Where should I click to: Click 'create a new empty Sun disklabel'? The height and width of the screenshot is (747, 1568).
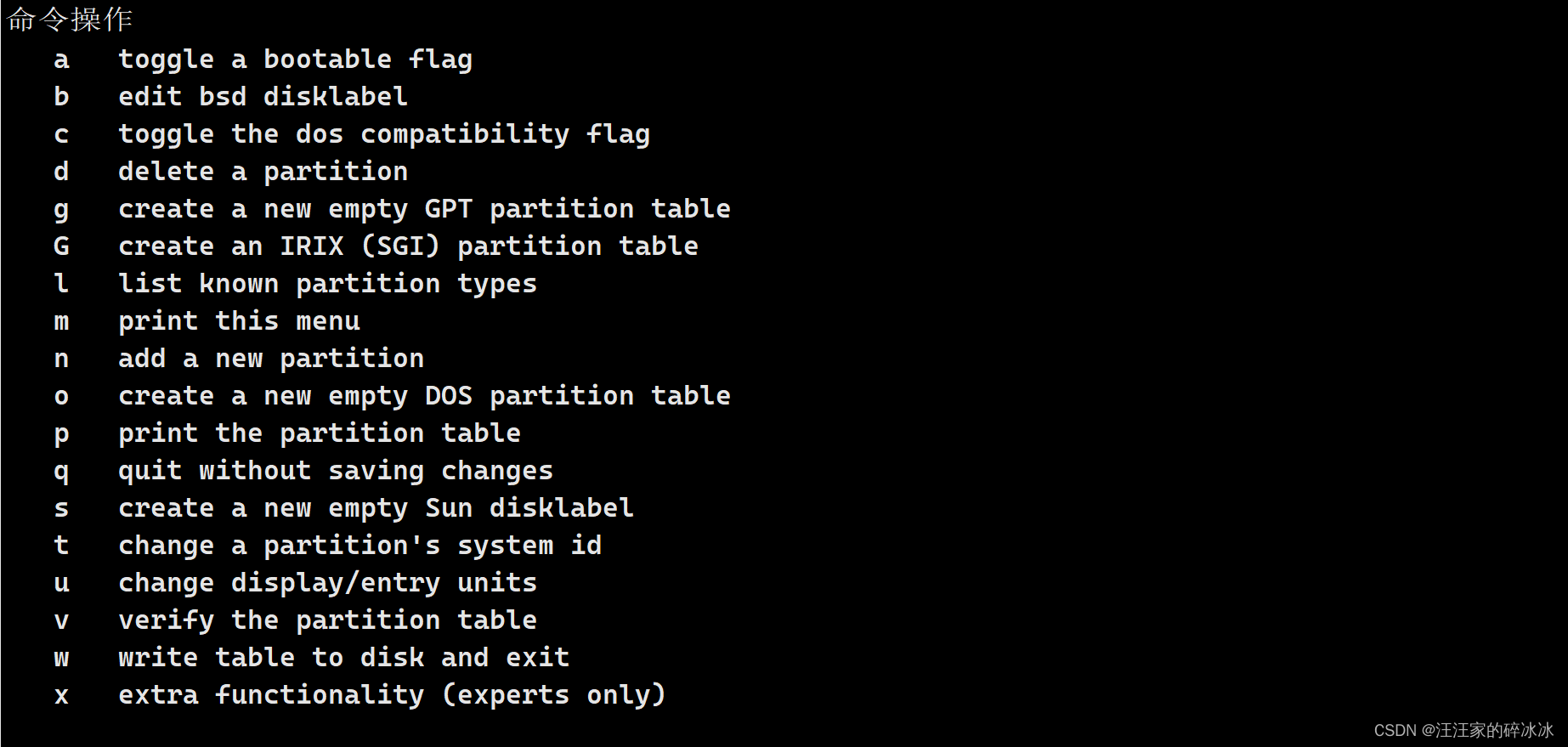[376, 508]
